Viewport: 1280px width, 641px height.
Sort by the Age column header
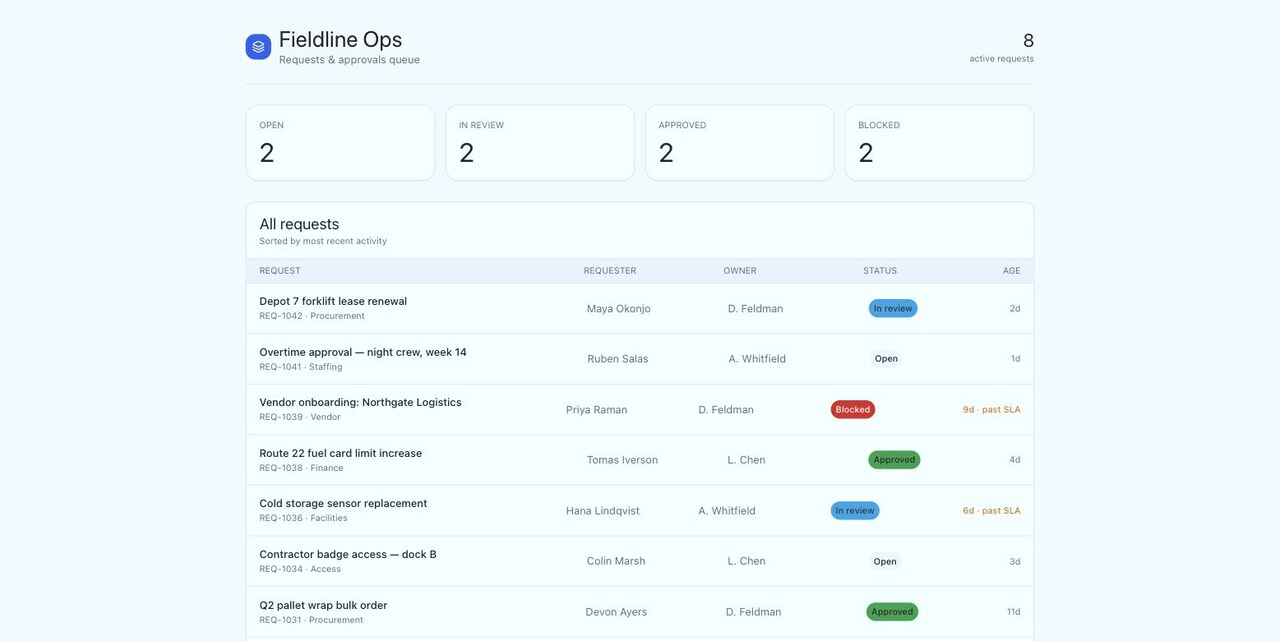point(1012,271)
